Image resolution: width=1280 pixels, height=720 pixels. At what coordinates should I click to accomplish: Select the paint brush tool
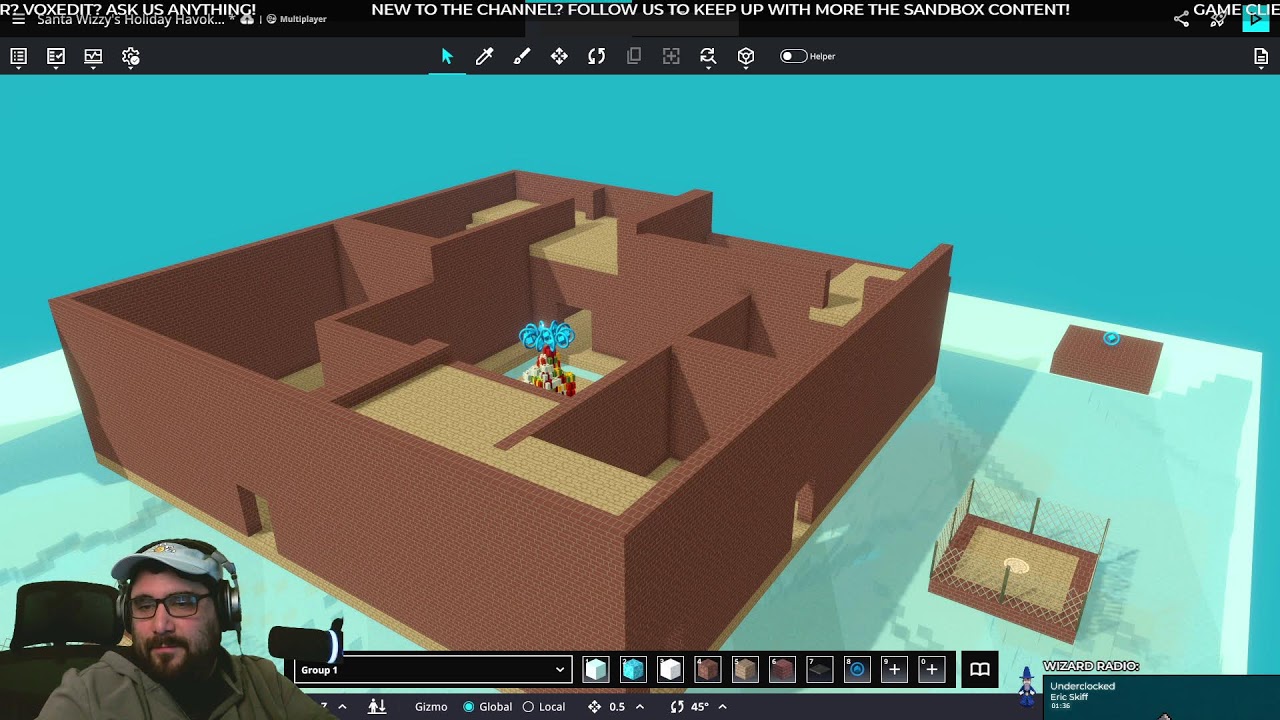522,57
